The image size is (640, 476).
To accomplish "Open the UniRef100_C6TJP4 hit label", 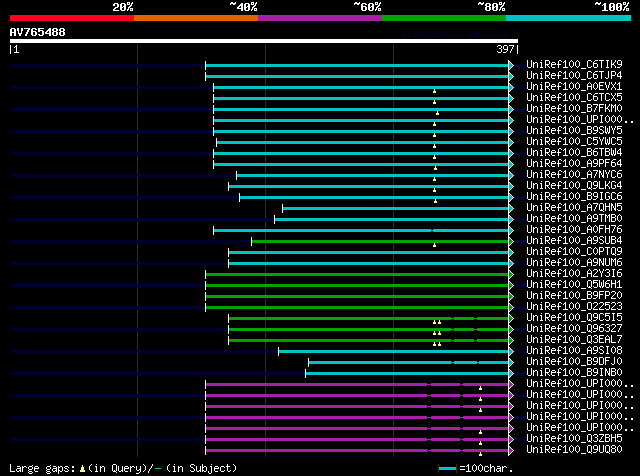I will coord(574,75).
